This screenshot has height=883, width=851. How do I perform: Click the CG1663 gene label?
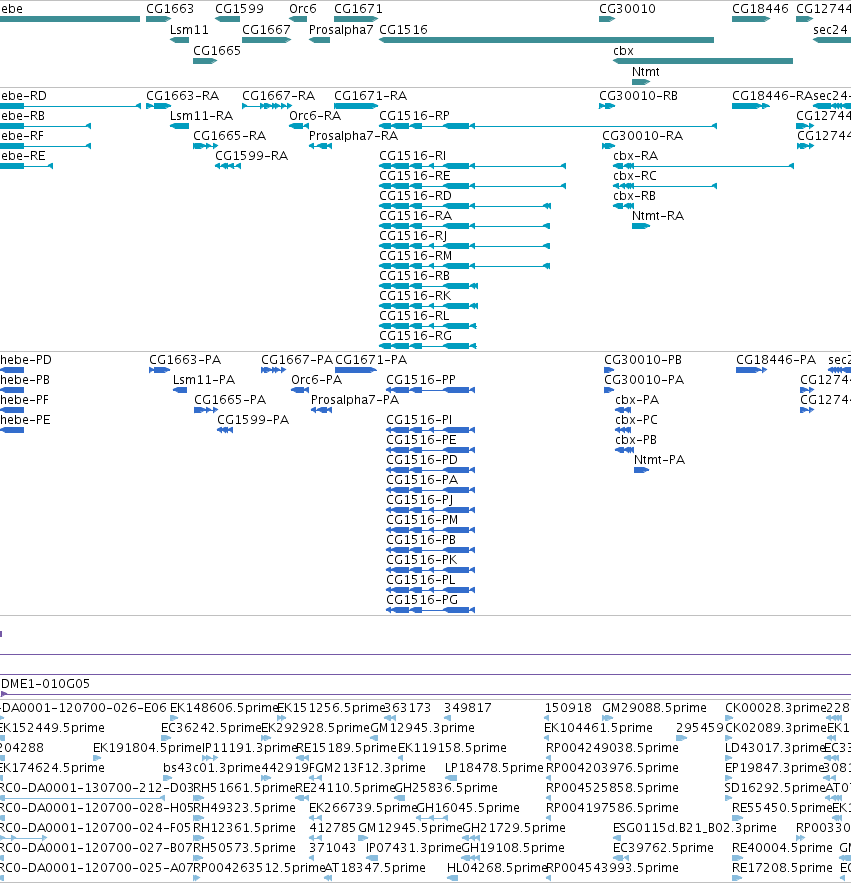pyautogui.click(x=170, y=9)
